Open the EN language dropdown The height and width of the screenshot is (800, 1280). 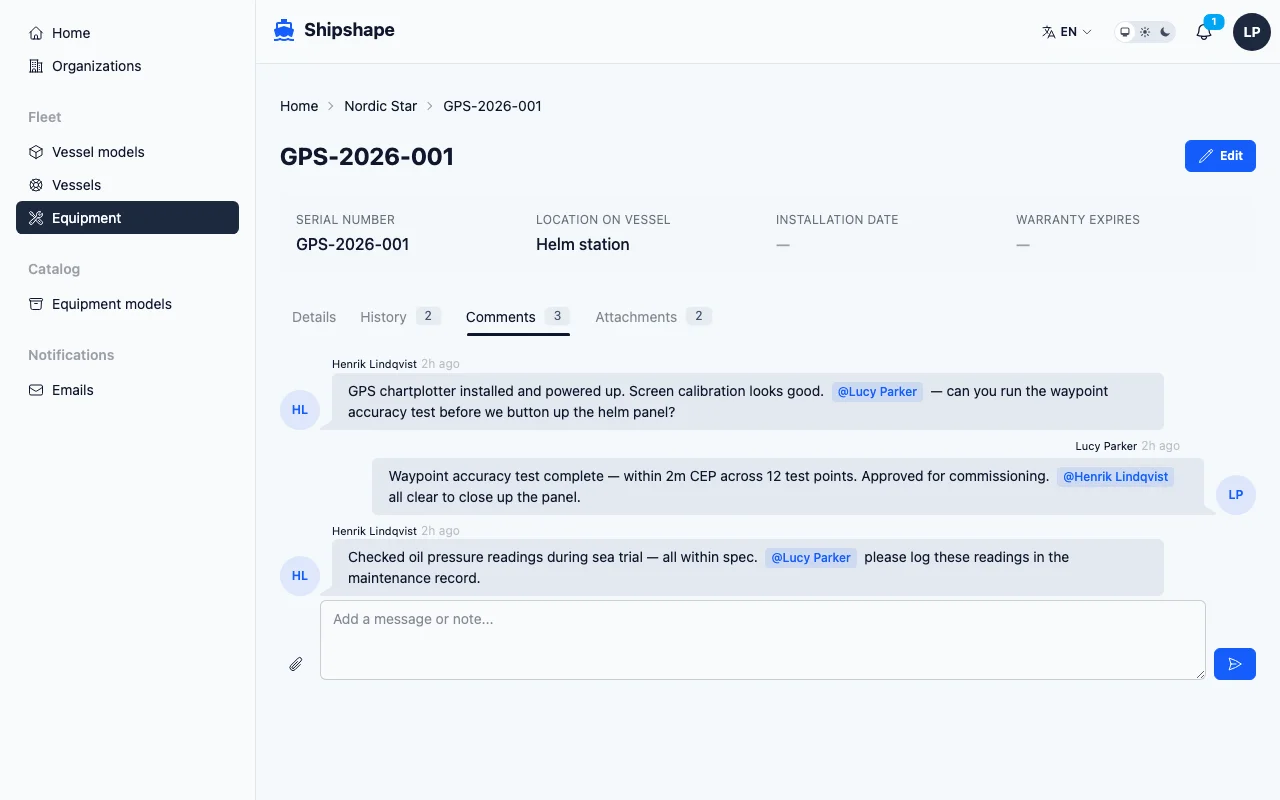[x=1066, y=31]
